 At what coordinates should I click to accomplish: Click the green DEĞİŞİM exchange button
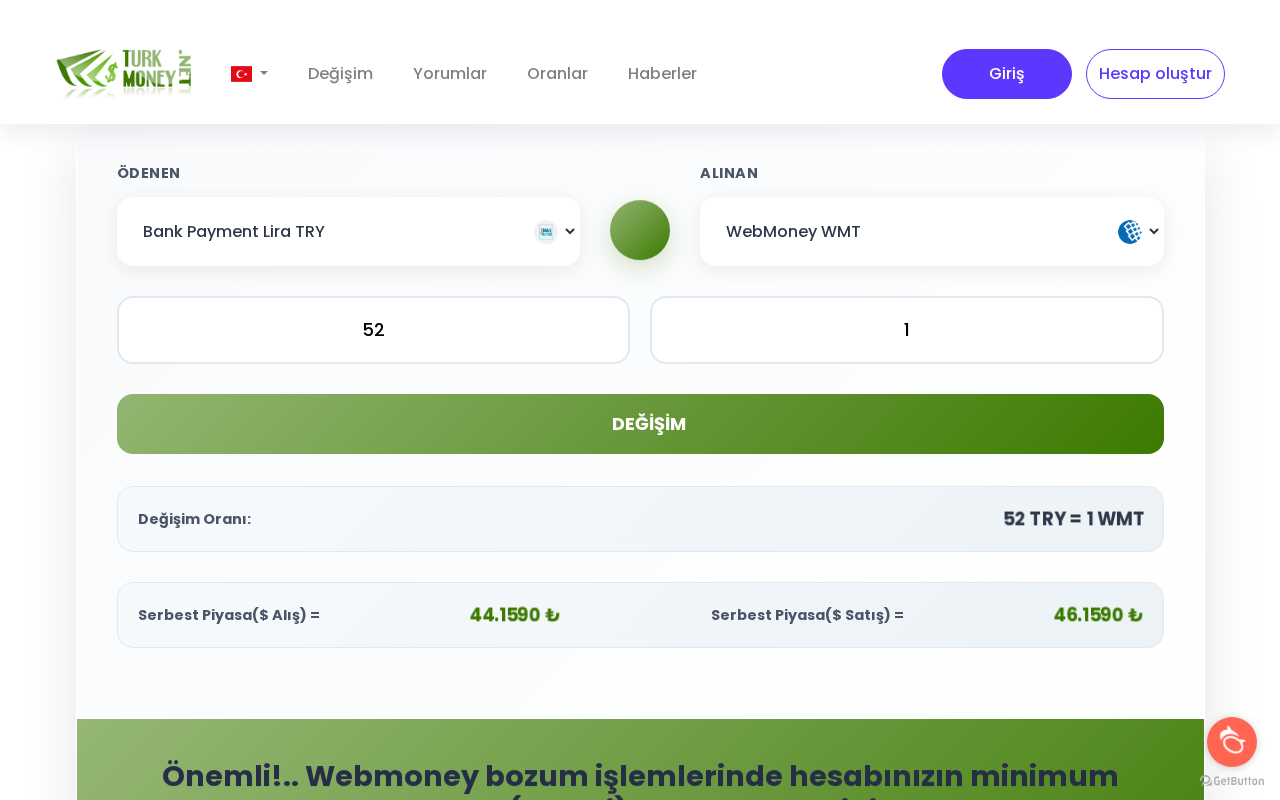640,424
